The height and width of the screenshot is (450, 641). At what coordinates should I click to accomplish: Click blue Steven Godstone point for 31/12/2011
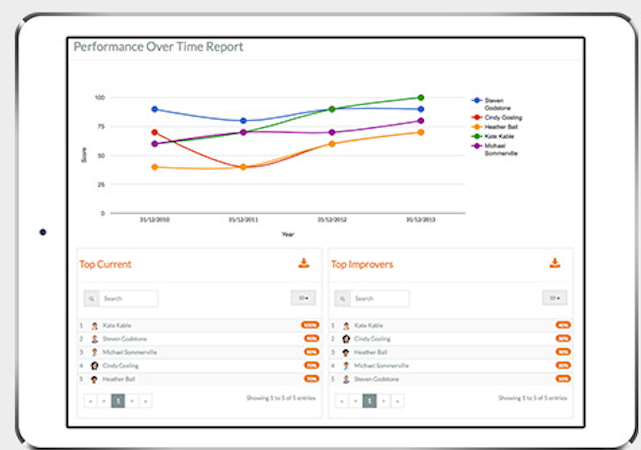pos(243,121)
